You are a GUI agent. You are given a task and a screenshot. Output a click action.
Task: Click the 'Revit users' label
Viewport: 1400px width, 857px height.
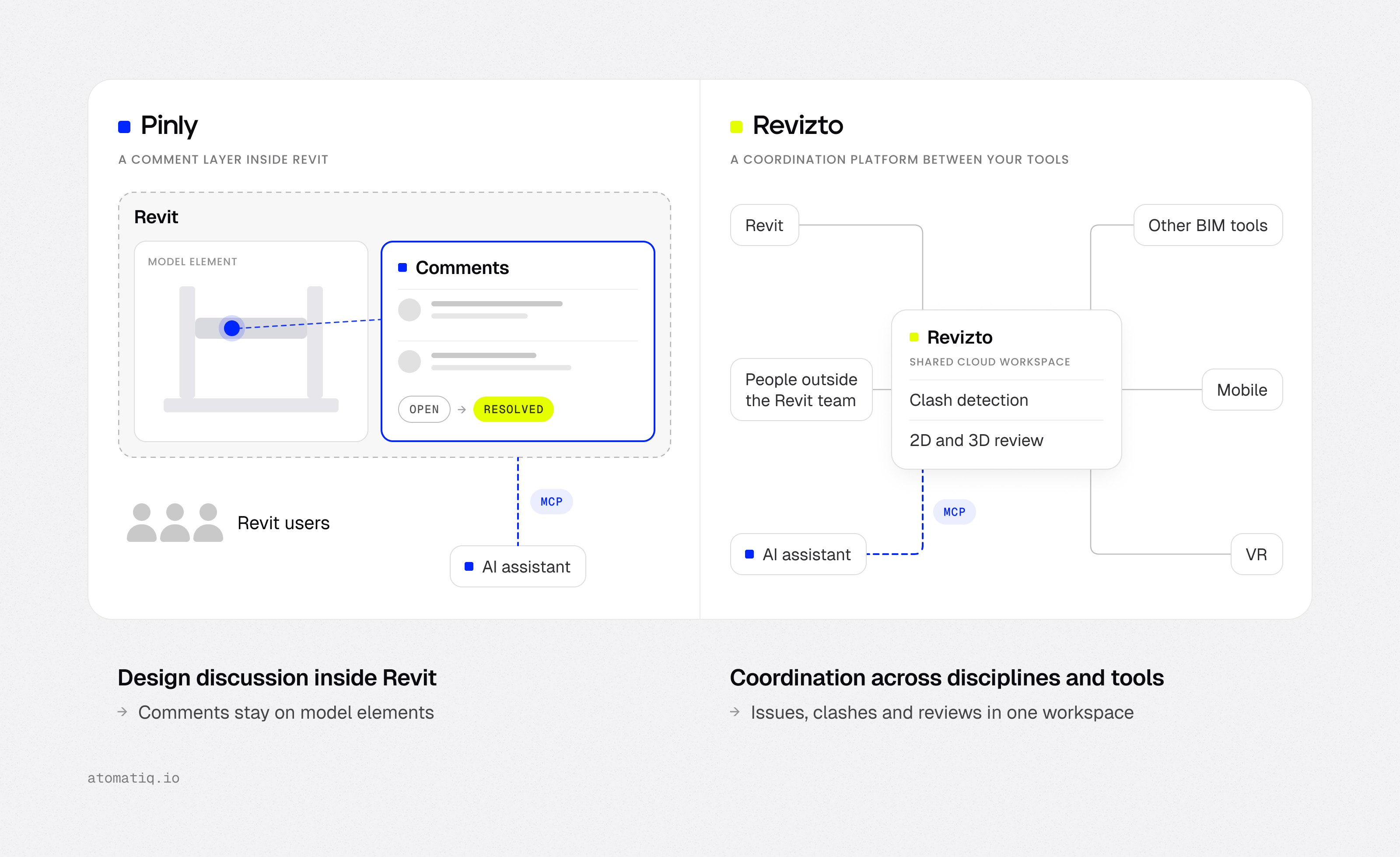tap(283, 523)
